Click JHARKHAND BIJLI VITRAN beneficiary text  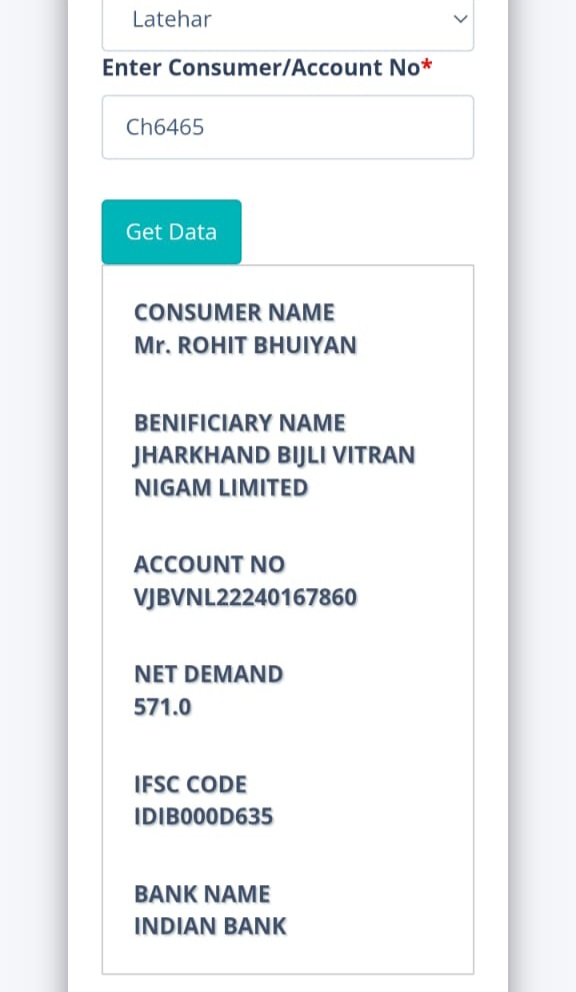(275, 456)
